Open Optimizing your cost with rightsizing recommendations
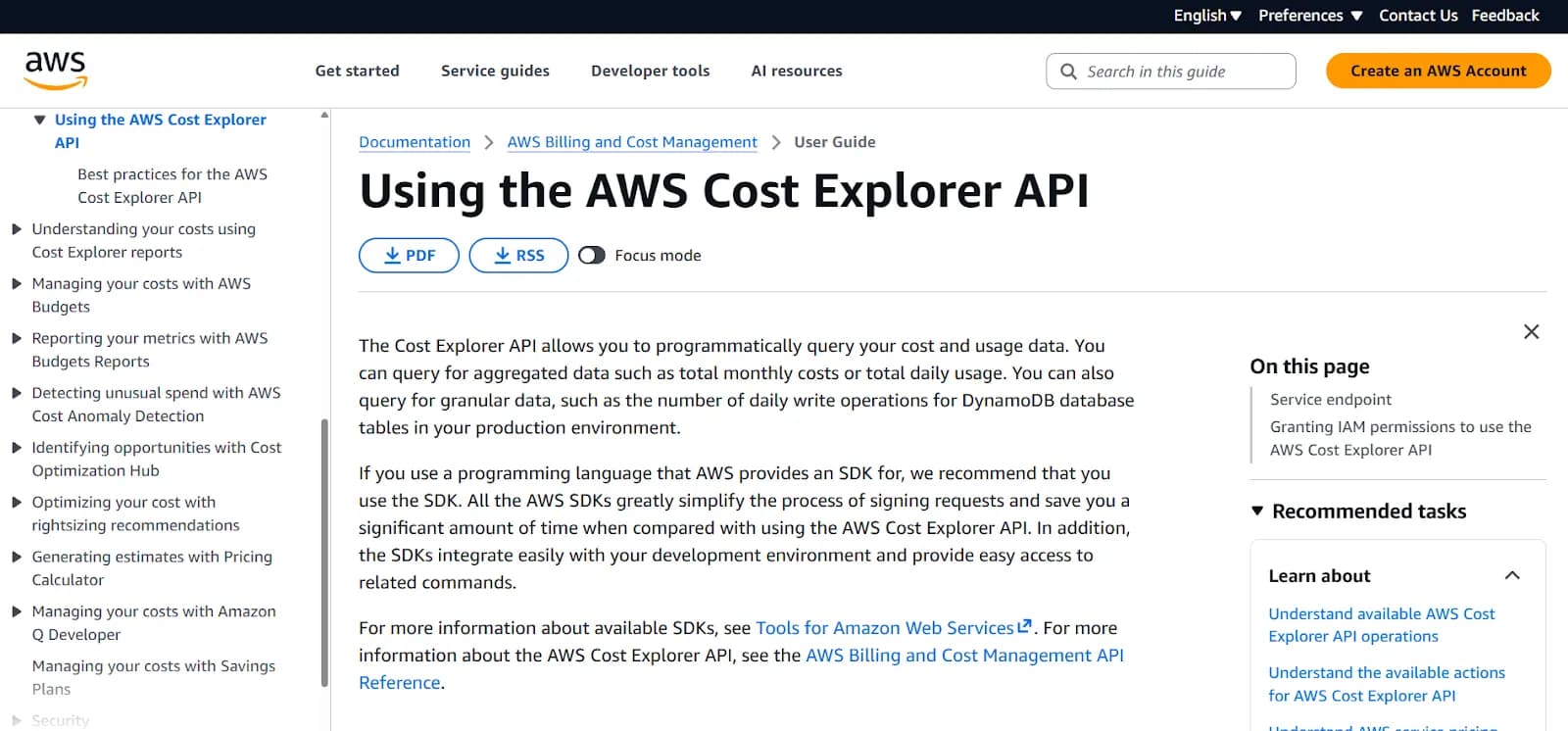The width and height of the screenshot is (1568, 731). coord(135,514)
